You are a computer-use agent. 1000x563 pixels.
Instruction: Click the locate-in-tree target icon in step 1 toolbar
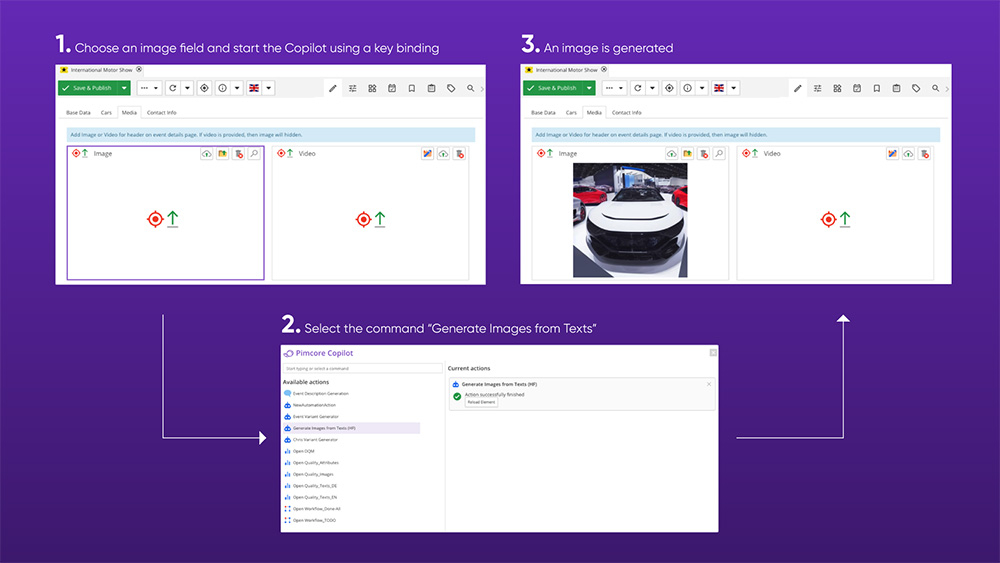(x=204, y=88)
